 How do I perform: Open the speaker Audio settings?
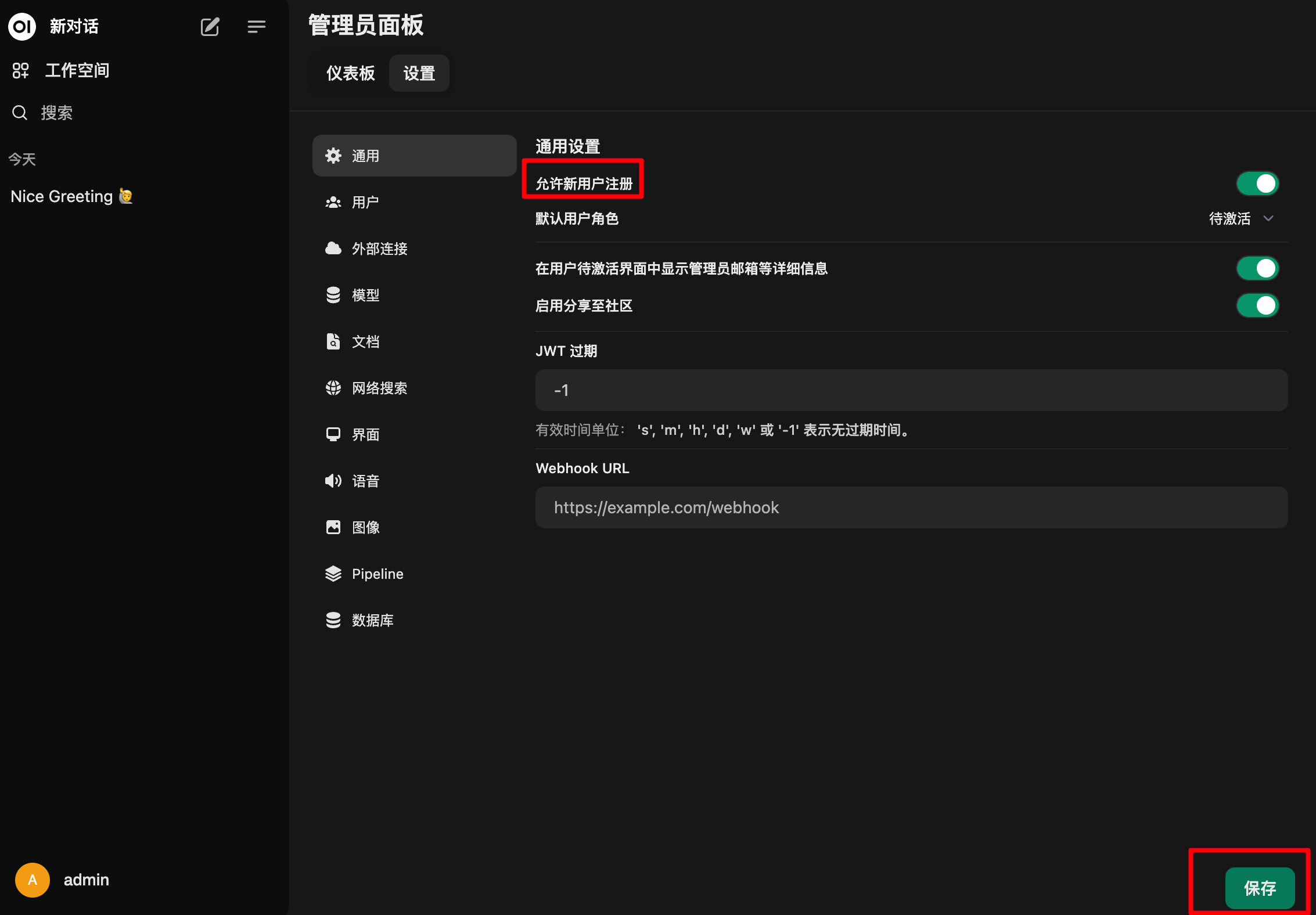333,481
